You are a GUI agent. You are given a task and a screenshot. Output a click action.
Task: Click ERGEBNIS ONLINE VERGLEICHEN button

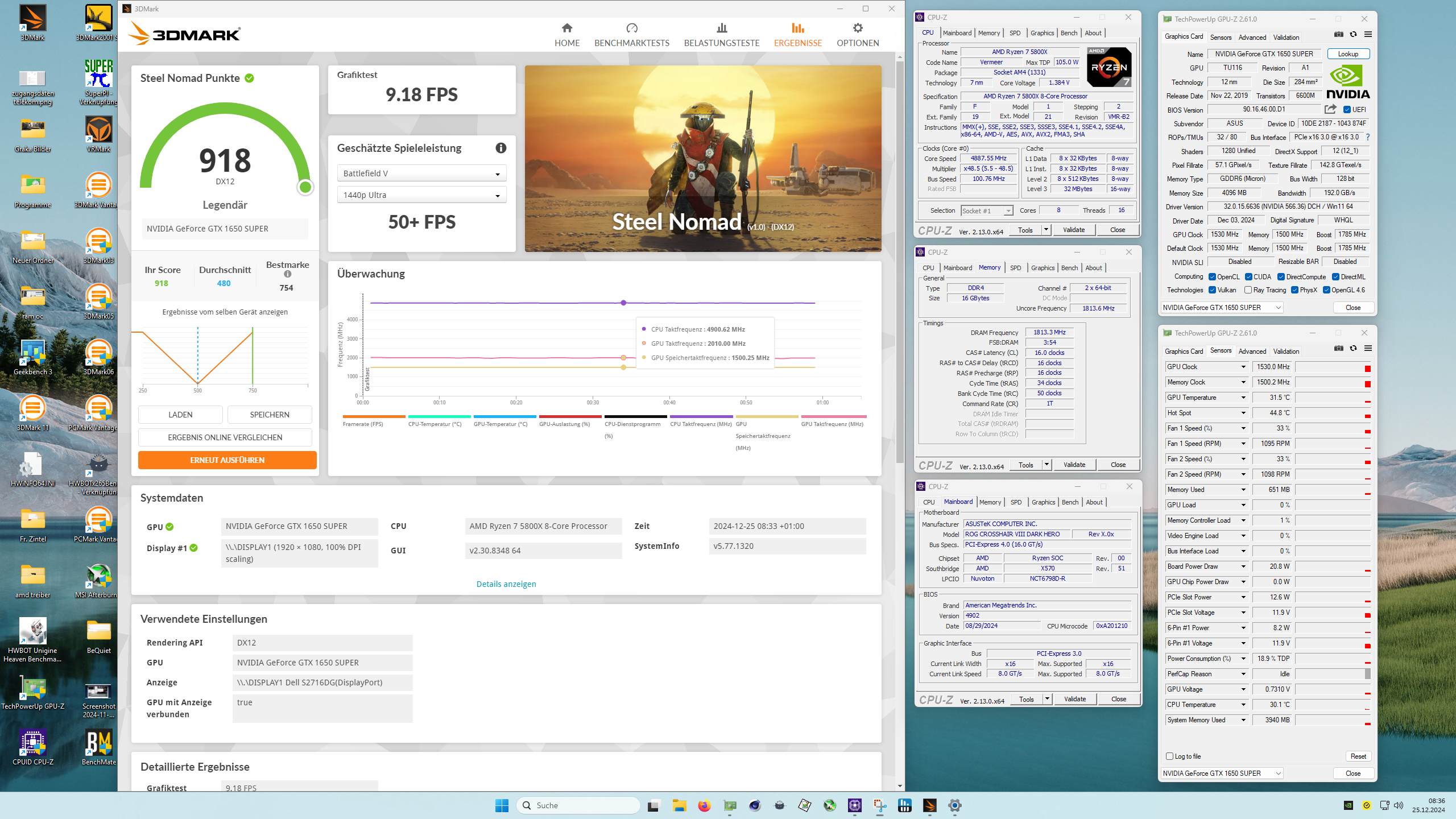click(225, 437)
